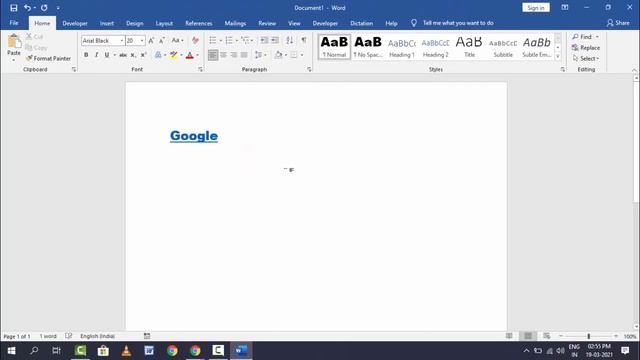Align text to the right
Viewport: 640px width, 360px height.
(233, 55)
